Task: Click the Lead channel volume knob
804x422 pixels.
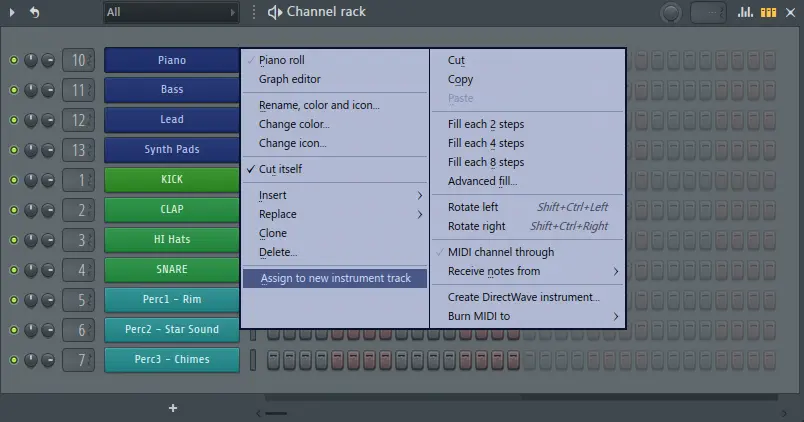Action: (x=48, y=120)
